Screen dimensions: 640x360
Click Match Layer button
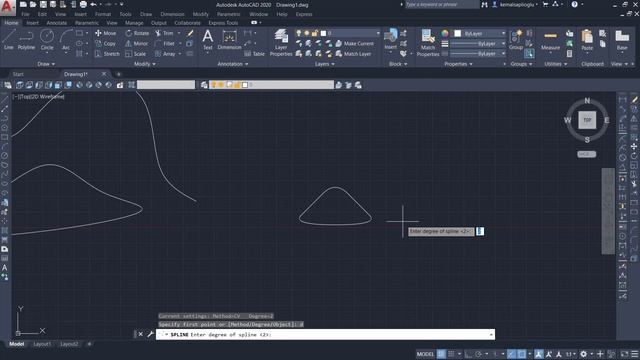pos(353,54)
